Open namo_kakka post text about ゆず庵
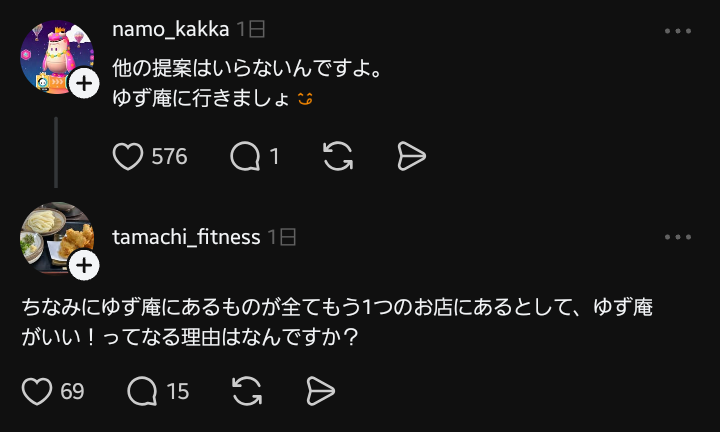The width and height of the screenshot is (720, 432). pos(245,85)
